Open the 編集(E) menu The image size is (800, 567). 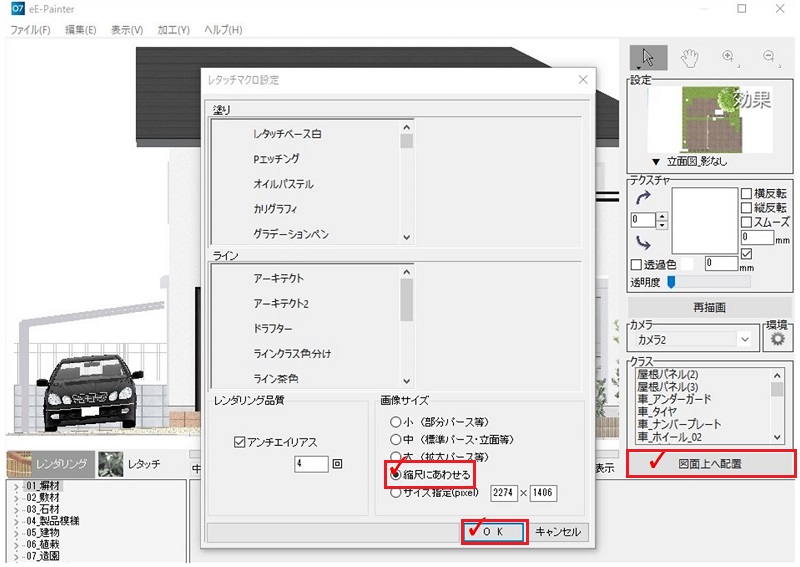pyautogui.click(x=81, y=30)
